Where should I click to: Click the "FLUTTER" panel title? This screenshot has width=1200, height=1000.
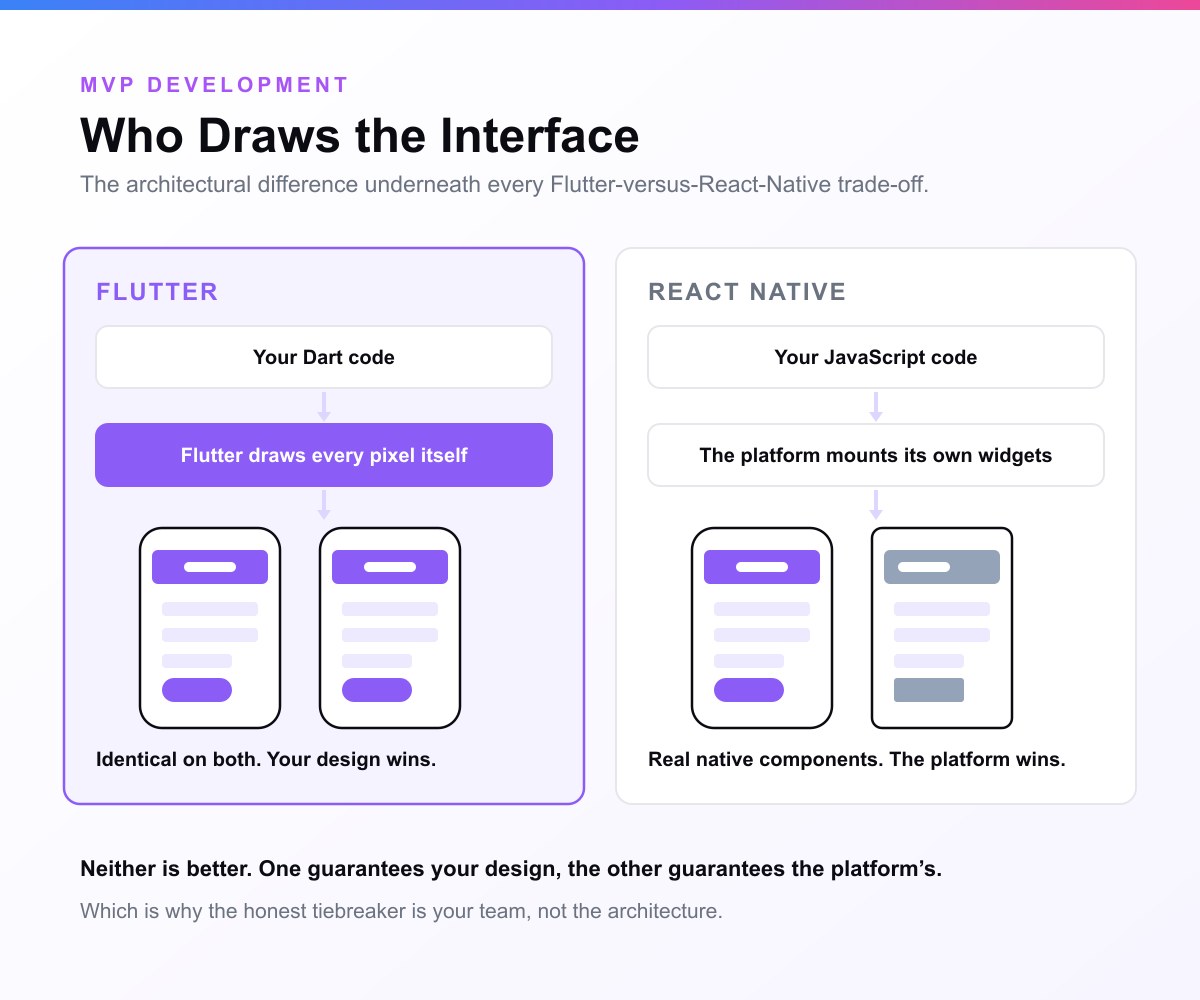157,292
